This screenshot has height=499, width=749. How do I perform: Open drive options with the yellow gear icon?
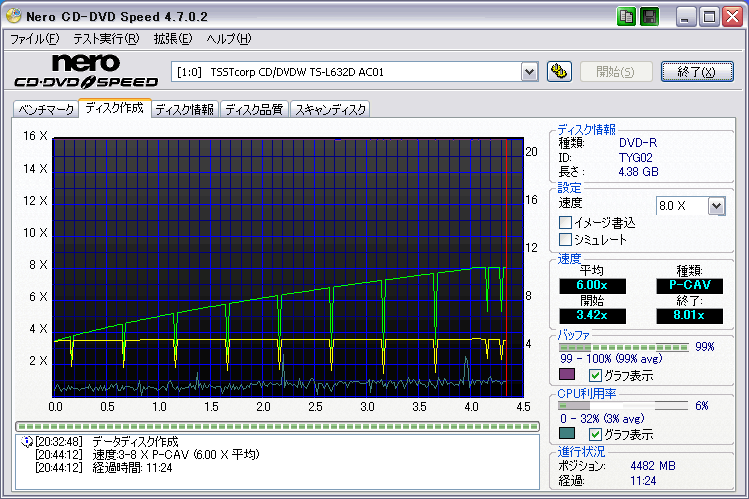tap(559, 72)
